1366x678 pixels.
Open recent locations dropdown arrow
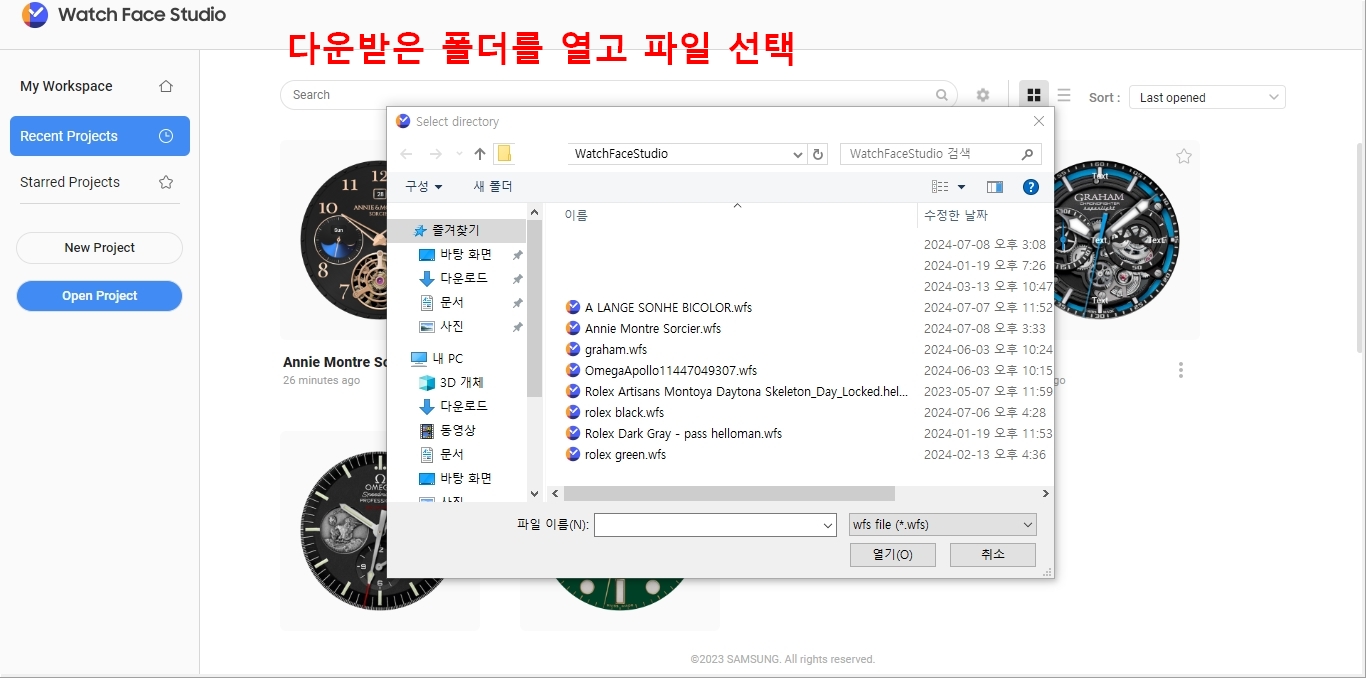[459, 154]
